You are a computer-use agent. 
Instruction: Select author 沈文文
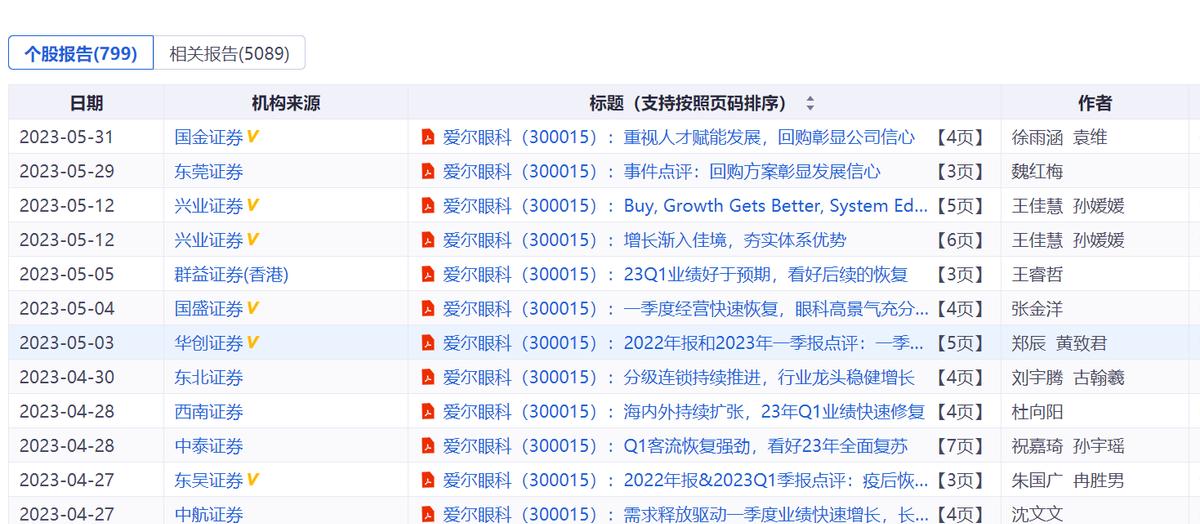click(1038, 514)
